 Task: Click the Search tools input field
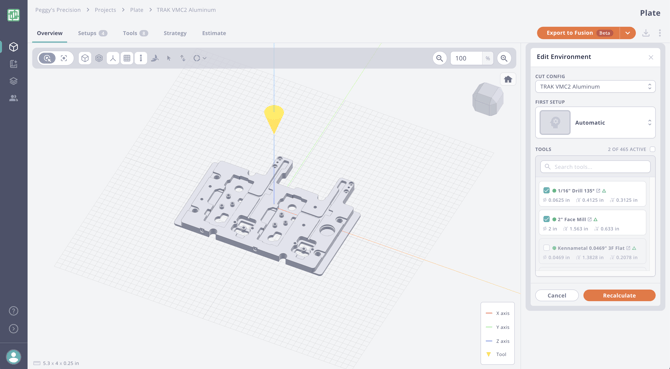click(x=595, y=167)
